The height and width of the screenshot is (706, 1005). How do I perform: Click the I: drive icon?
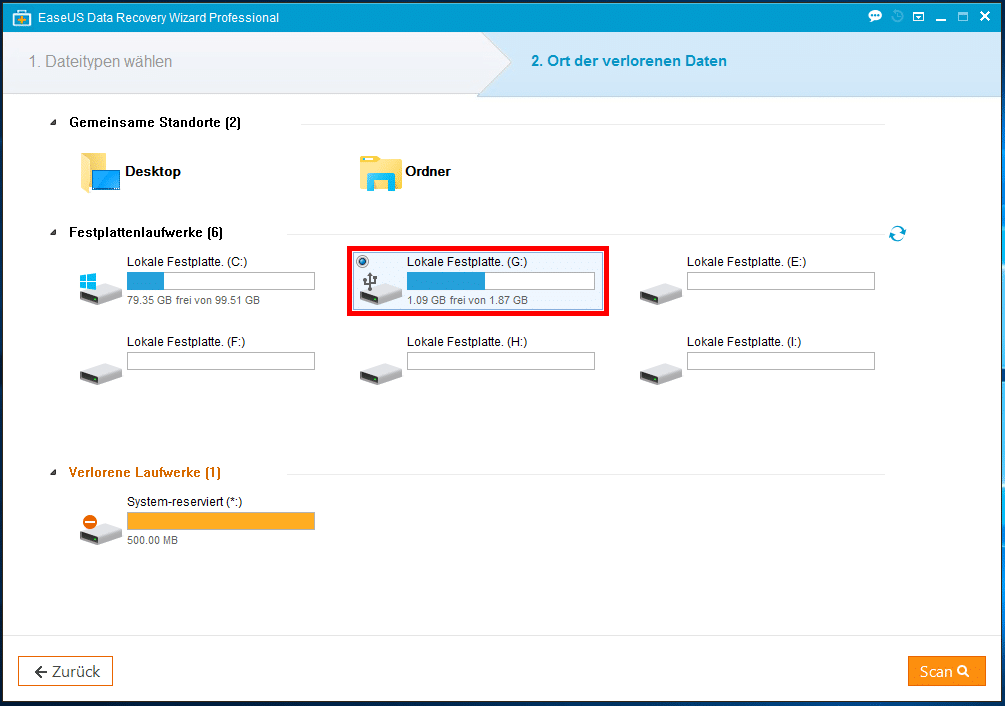coord(660,374)
